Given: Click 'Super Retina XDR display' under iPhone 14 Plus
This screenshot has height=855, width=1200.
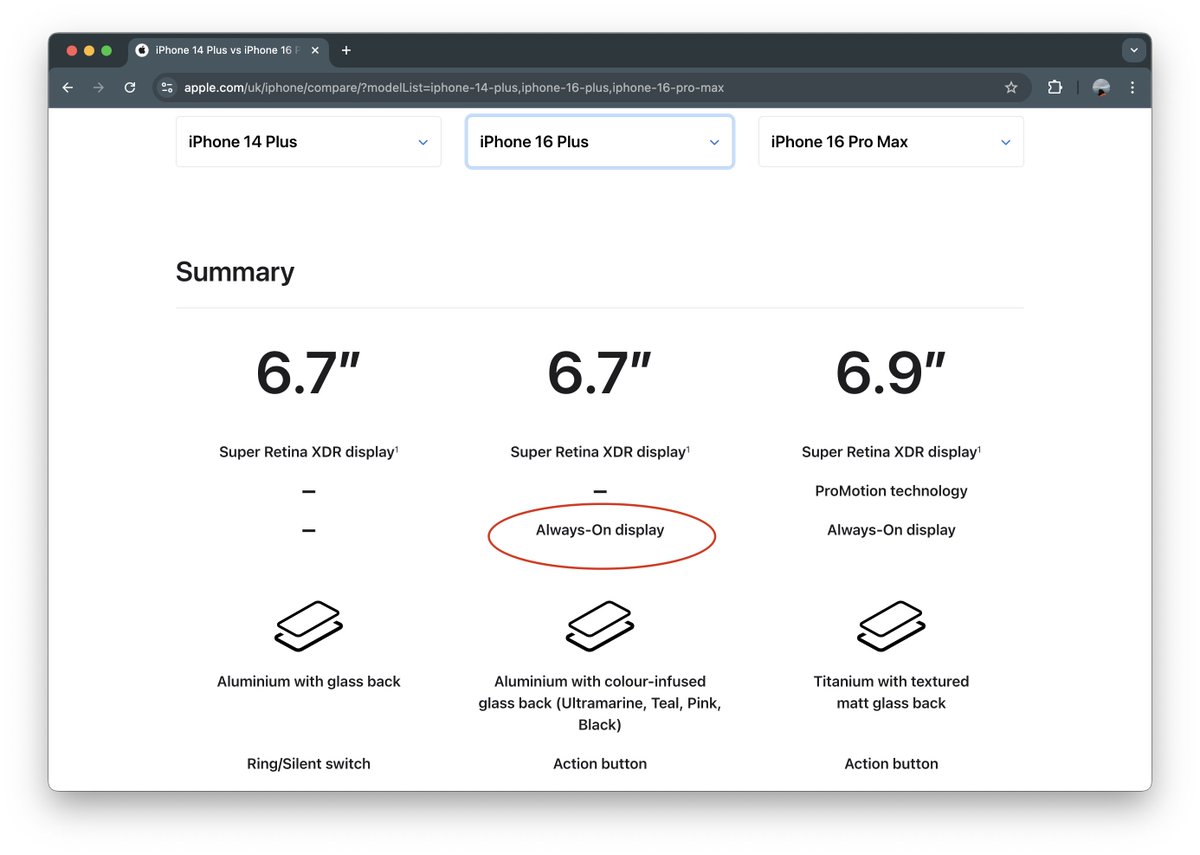Looking at the screenshot, I should pyautogui.click(x=309, y=452).
